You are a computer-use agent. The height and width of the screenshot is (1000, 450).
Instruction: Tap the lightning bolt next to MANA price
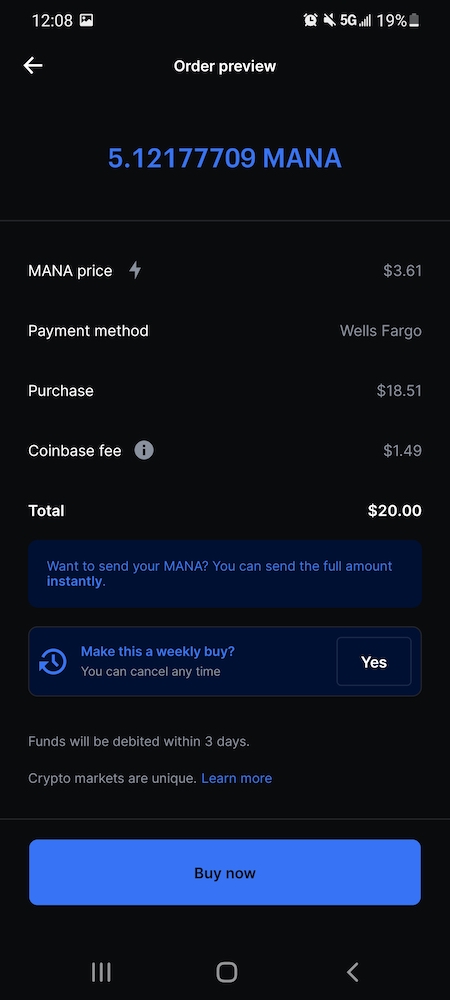135,270
